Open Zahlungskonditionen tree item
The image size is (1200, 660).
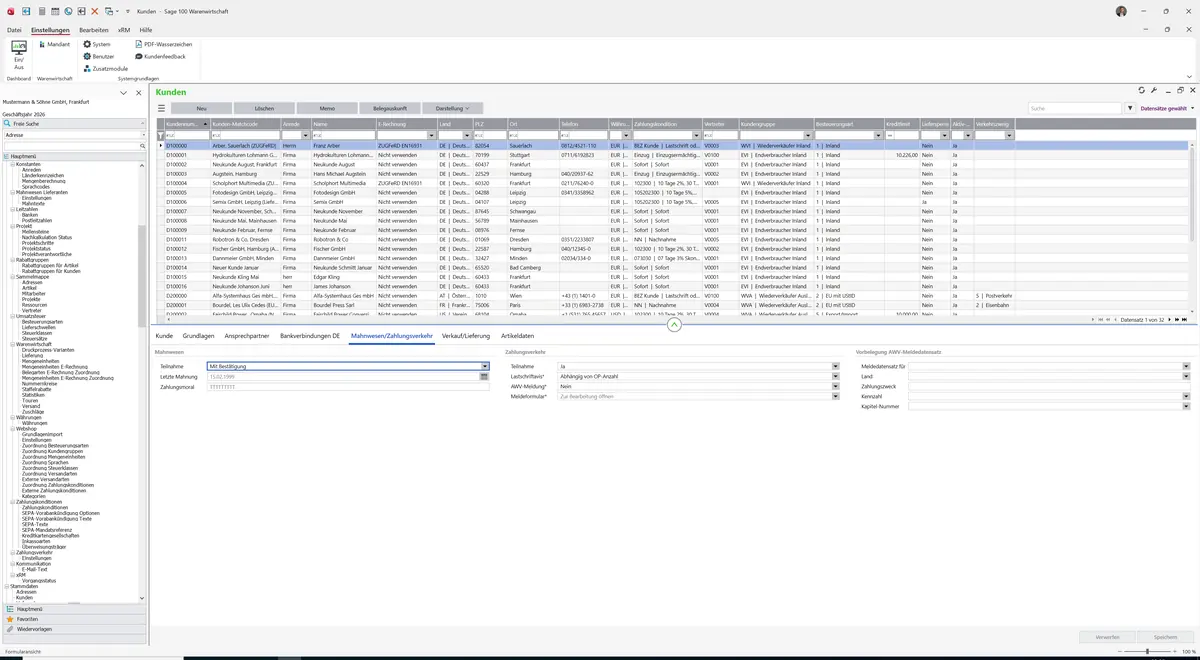44,507
